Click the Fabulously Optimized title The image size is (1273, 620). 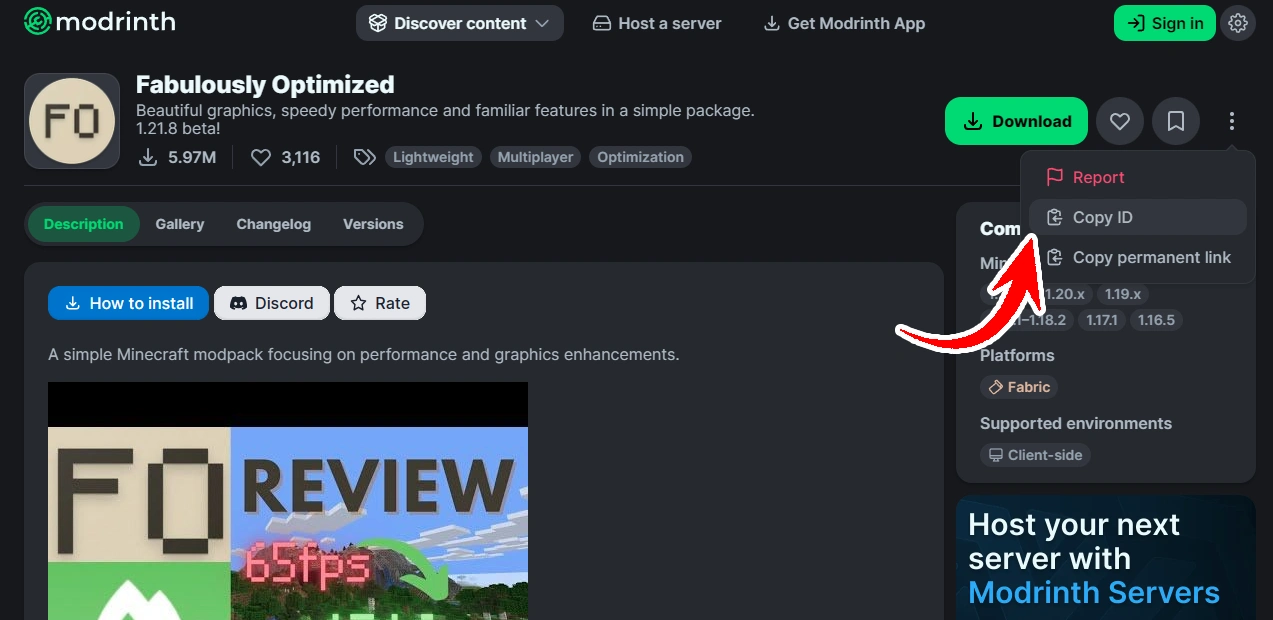[265, 84]
